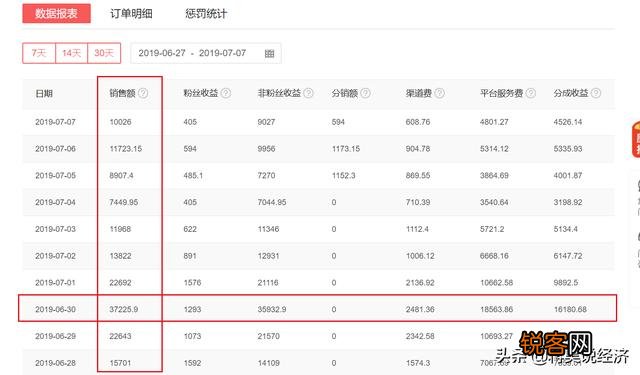Click platform fee value 6668.16

pos(494,256)
